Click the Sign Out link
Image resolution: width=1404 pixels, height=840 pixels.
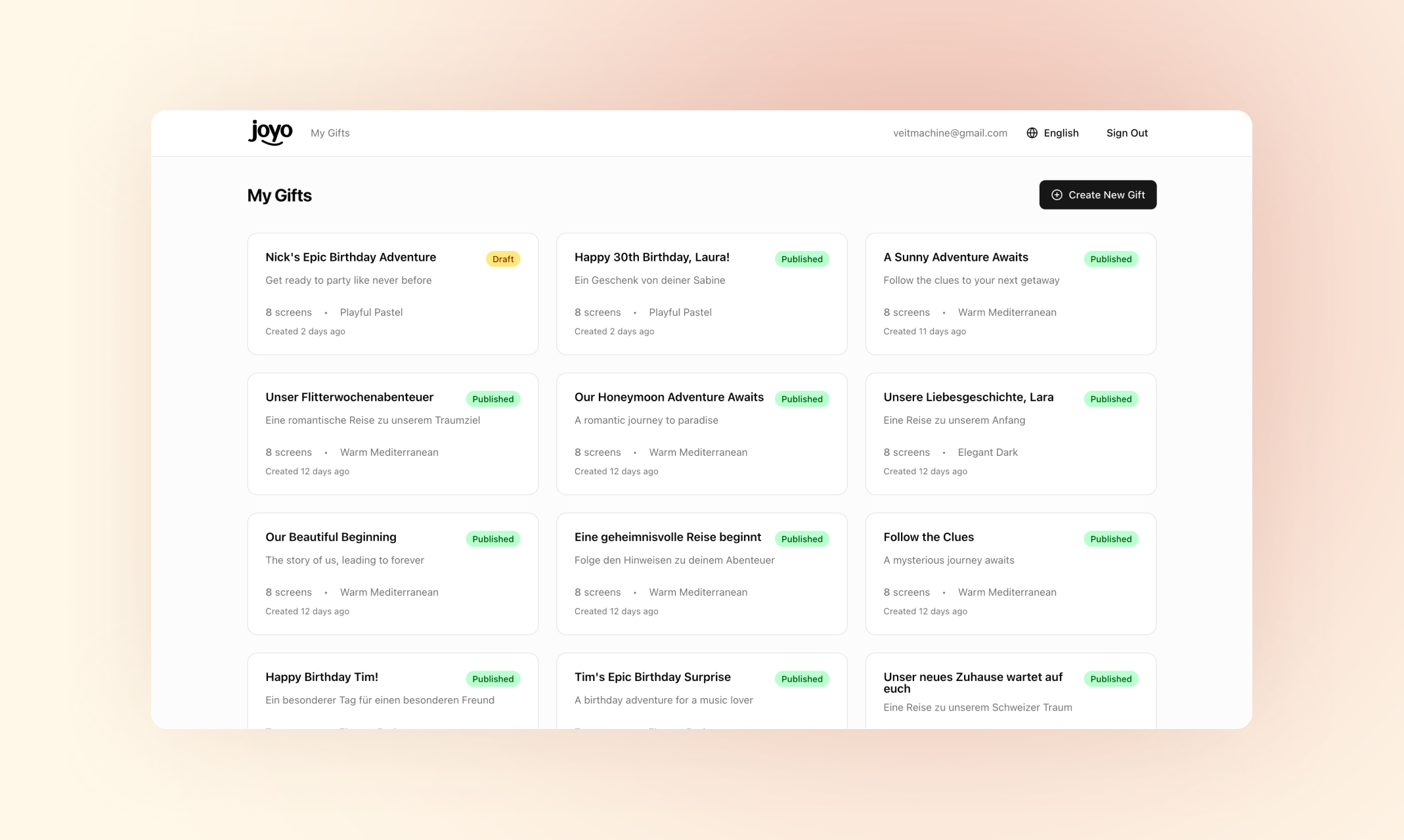1126,133
